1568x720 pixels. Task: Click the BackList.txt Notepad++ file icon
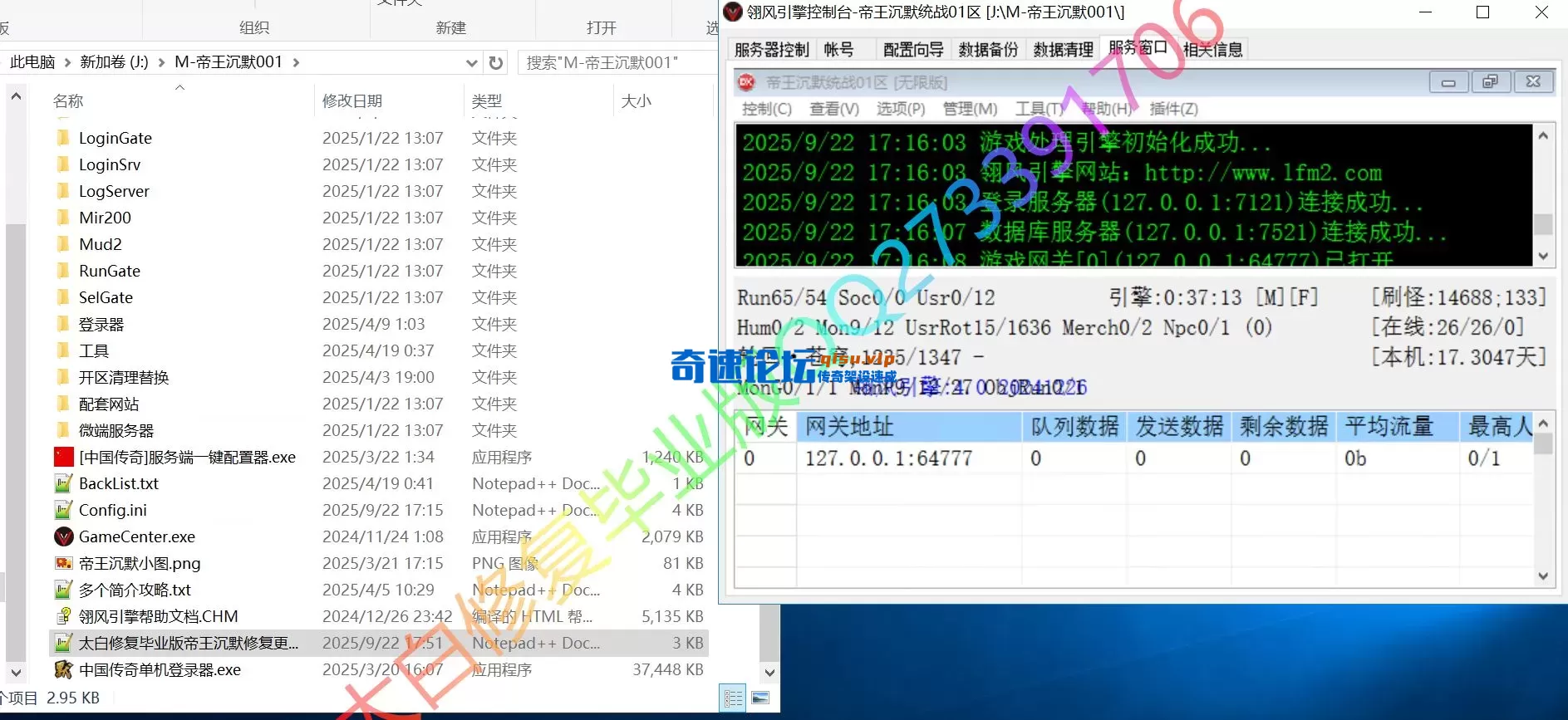[64, 483]
